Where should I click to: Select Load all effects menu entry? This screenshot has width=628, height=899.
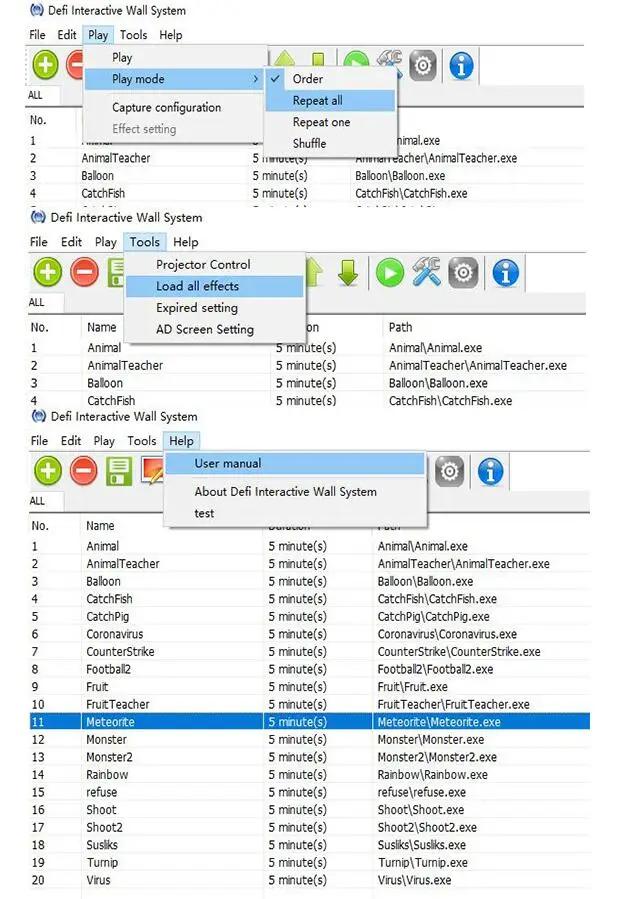[x=214, y=286]
